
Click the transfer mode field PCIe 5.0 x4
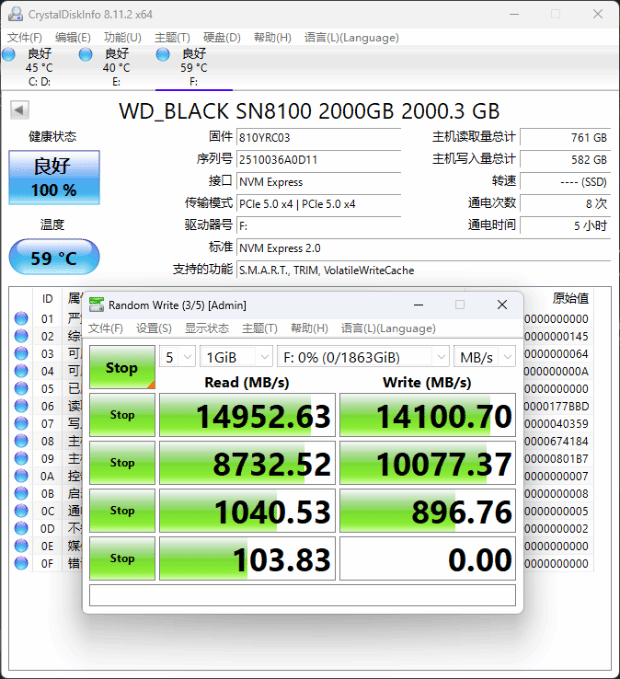point(318,204)
